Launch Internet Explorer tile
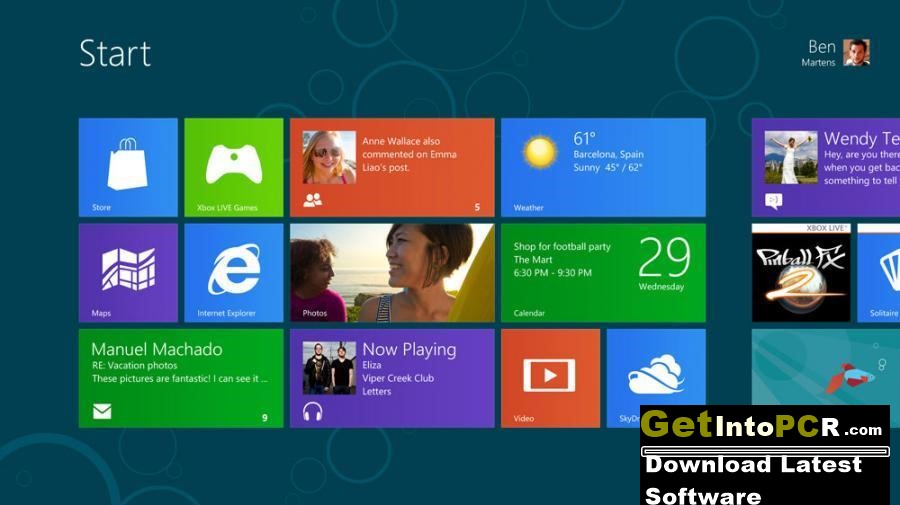 (x=234, y=273)
